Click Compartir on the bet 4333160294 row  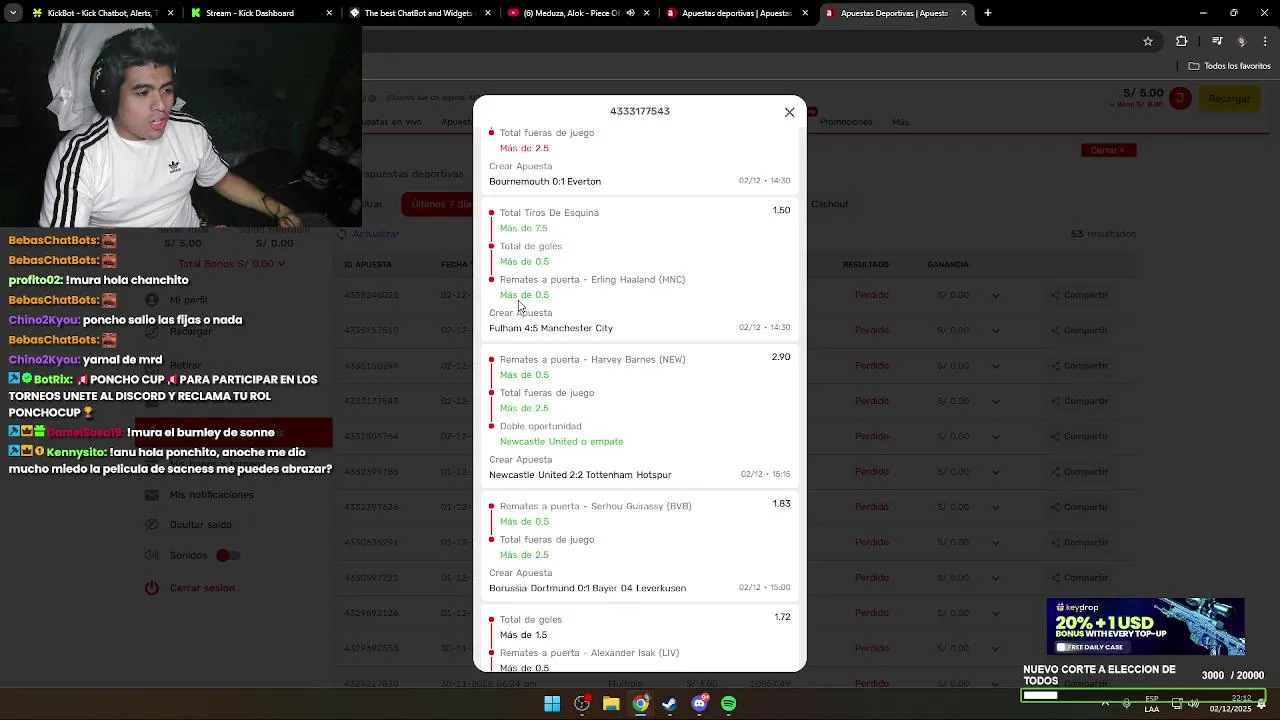pyautogui.click(x=1079, y=366)
